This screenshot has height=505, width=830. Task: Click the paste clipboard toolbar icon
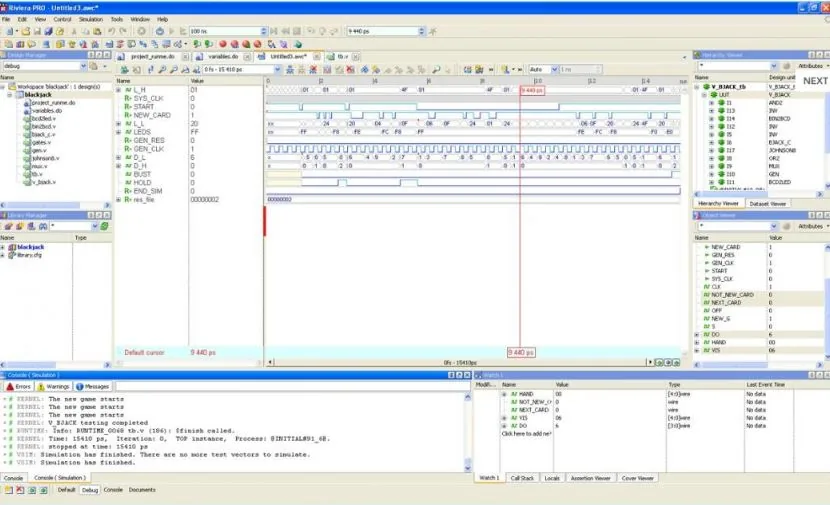97,31
